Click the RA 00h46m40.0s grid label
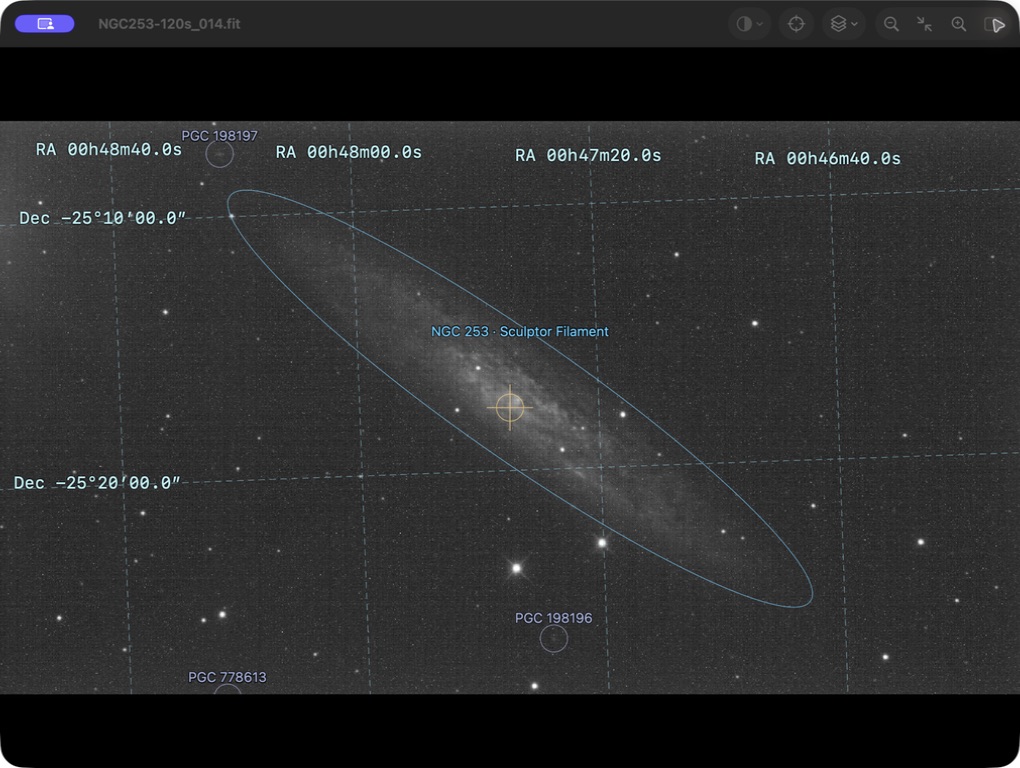 [x=827, y=159]
